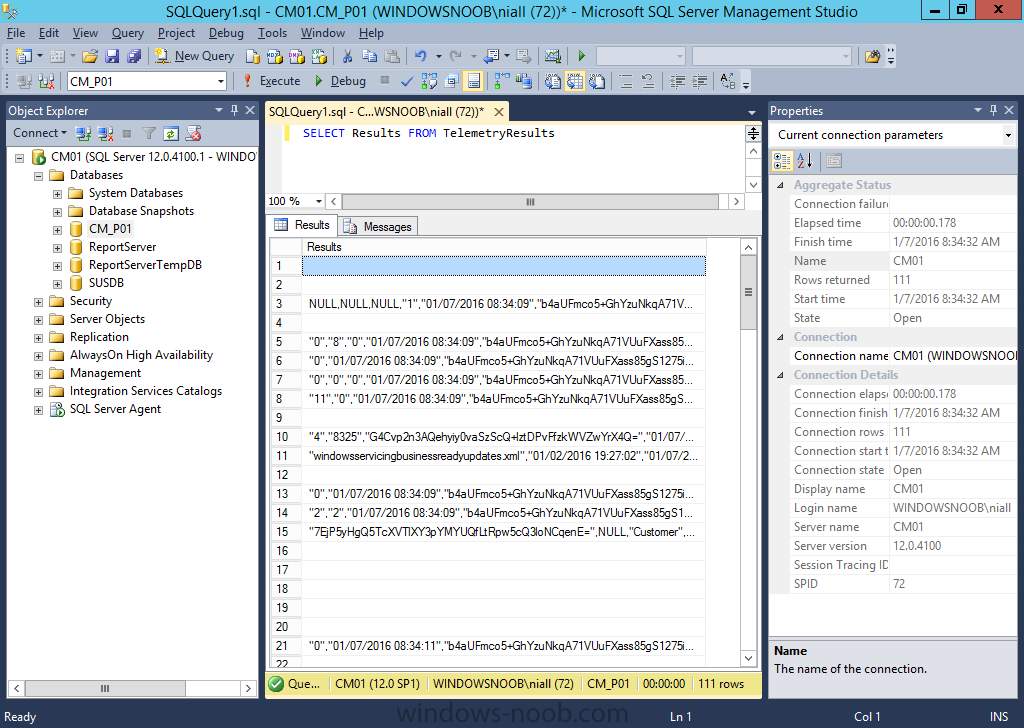Viewport: 1024px width, 728px height.
Task: Click the Analysis Services DMX Query icon
Action: [x=297, y=56]
